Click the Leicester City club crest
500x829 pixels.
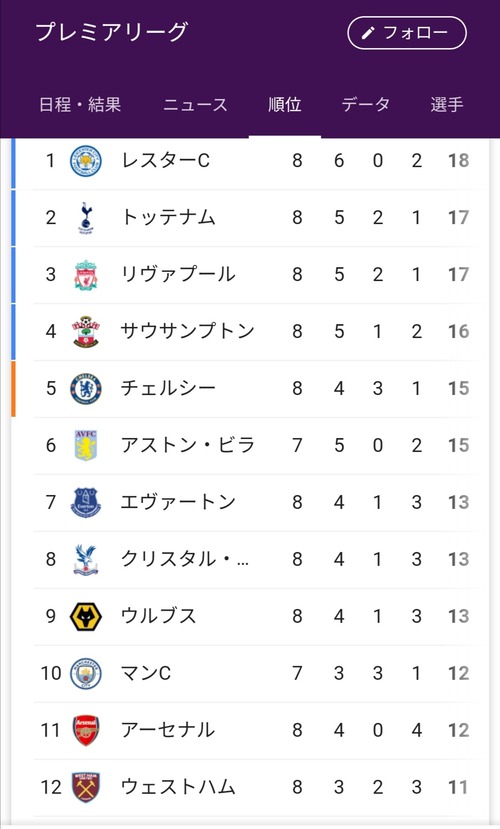click(x=86, y=161)
